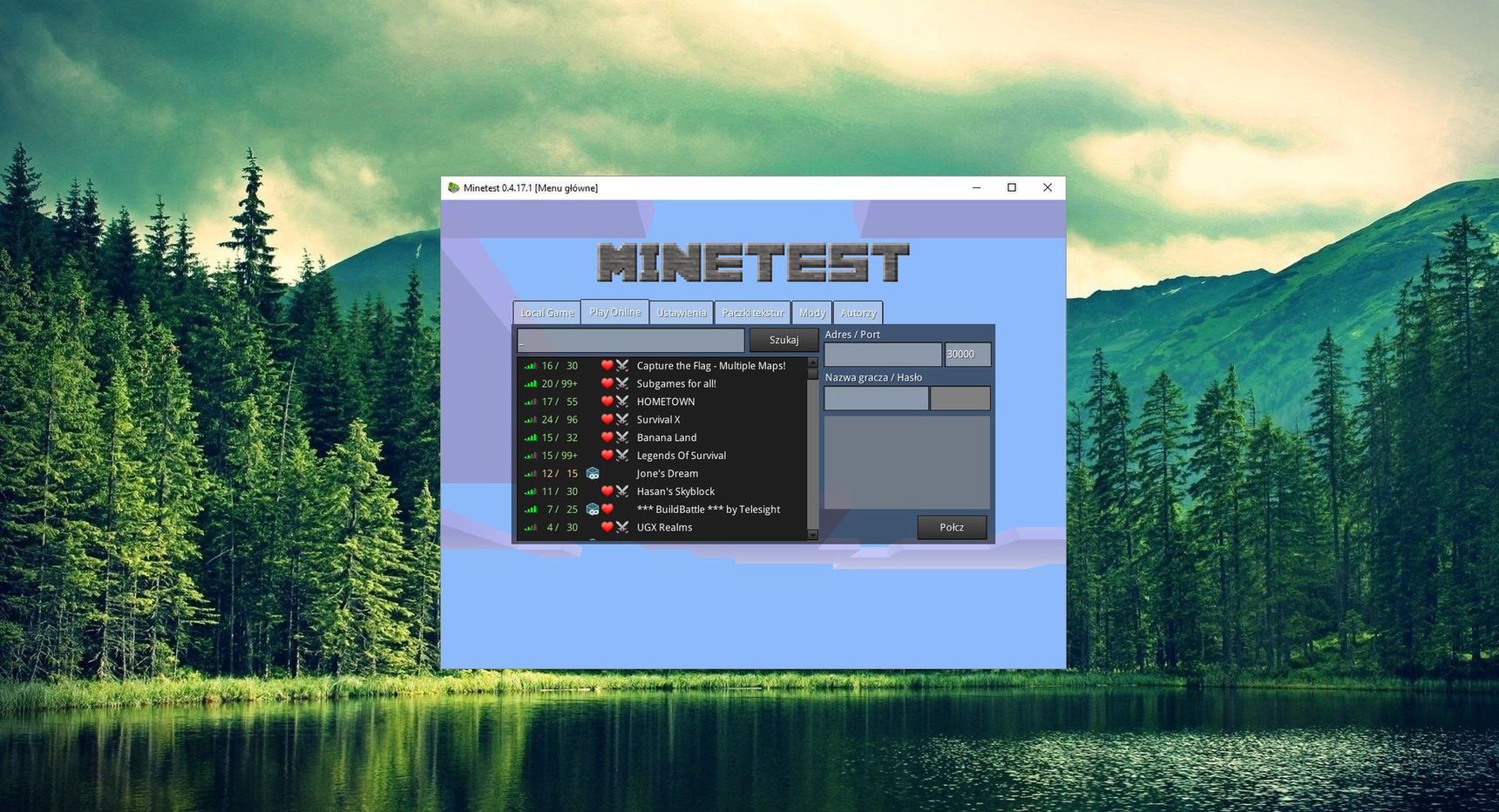1499x812 pixels.
Task: Click the signal bars icon on Subgames for all! row
Action: click(x=530, y=384)
